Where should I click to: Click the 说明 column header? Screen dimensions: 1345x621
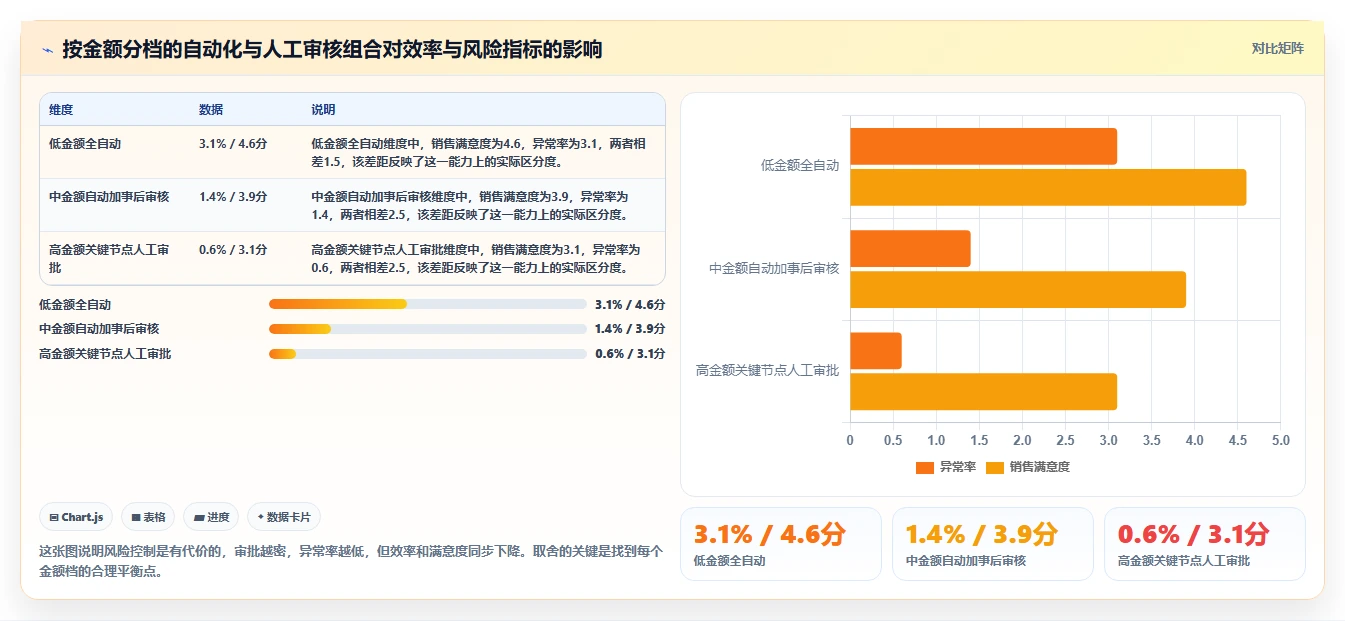tap(323, 109)
